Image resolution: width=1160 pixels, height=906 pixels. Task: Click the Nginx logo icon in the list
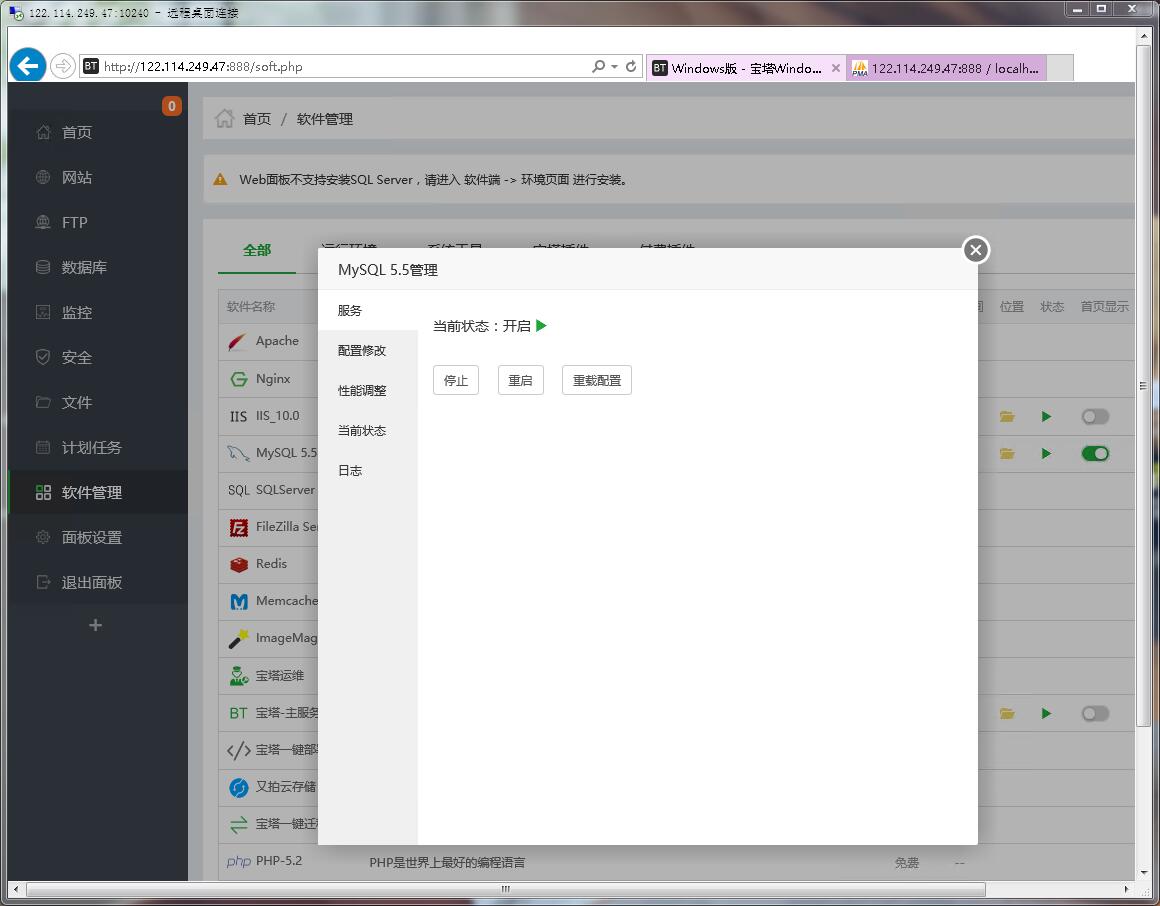(x=238, y=379)
